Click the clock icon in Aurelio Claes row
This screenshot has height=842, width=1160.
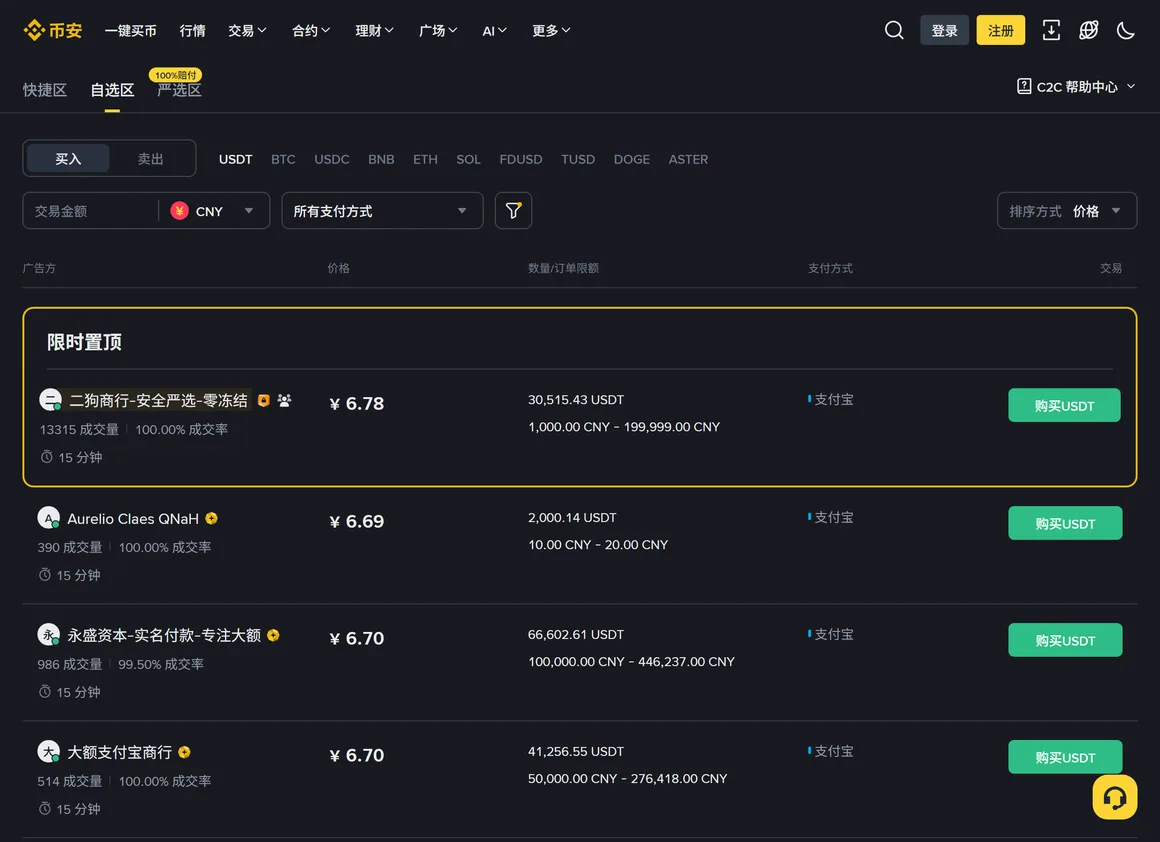pyautogui.click(x=44, y=575)
